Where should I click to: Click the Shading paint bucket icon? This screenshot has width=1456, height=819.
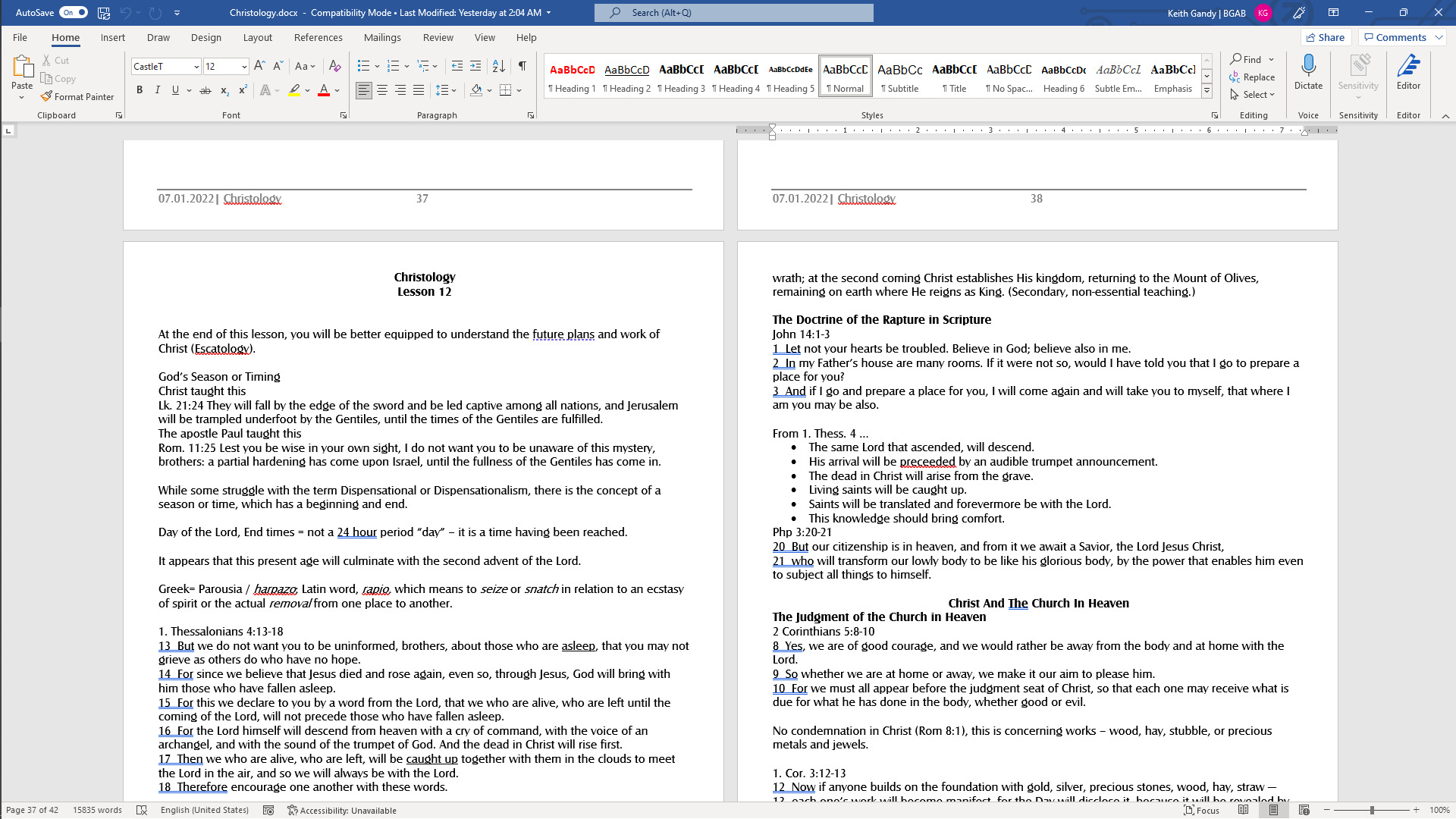tap(476, 90)
